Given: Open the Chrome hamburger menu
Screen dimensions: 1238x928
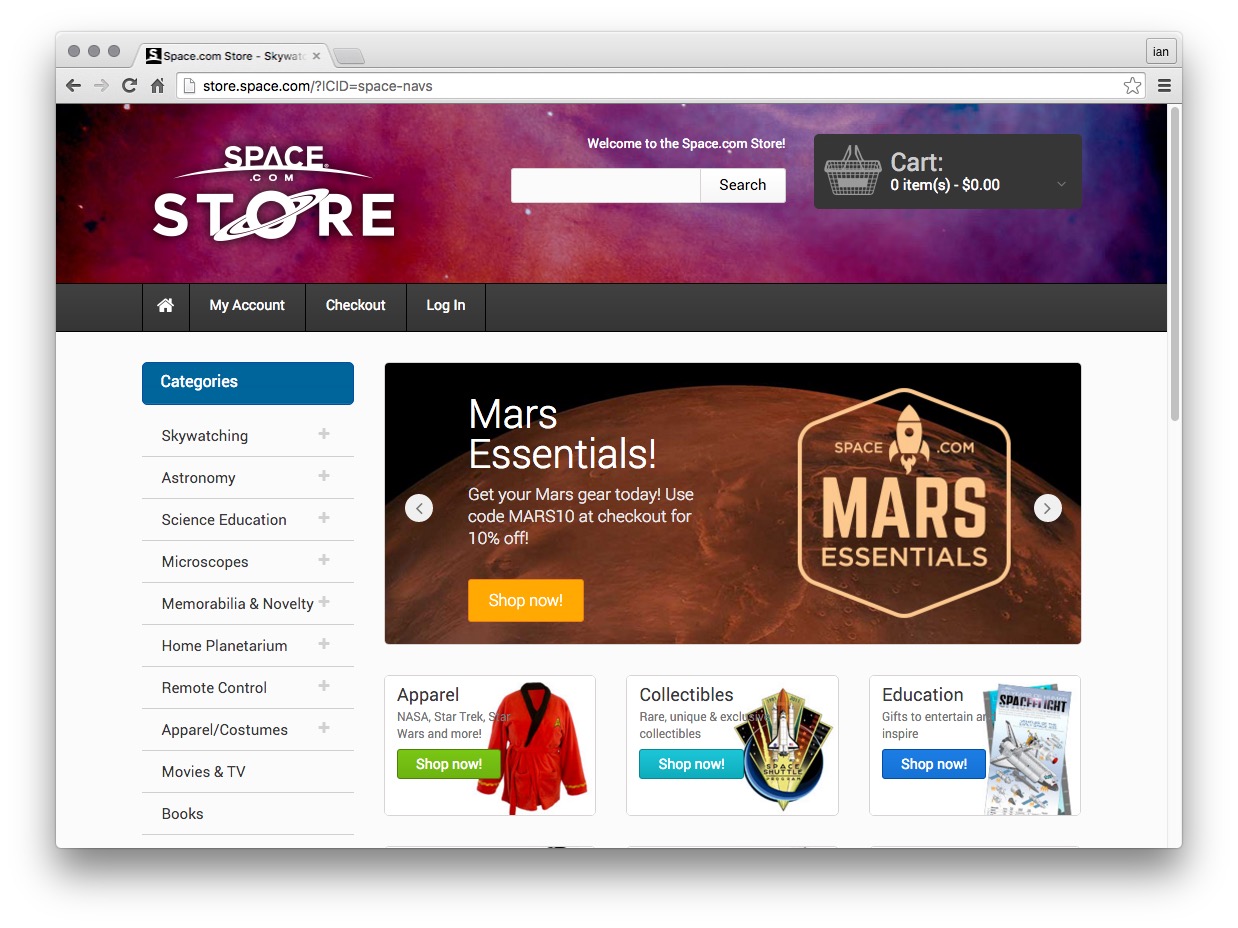Looking at the screenshot, I should (1164, 86).
